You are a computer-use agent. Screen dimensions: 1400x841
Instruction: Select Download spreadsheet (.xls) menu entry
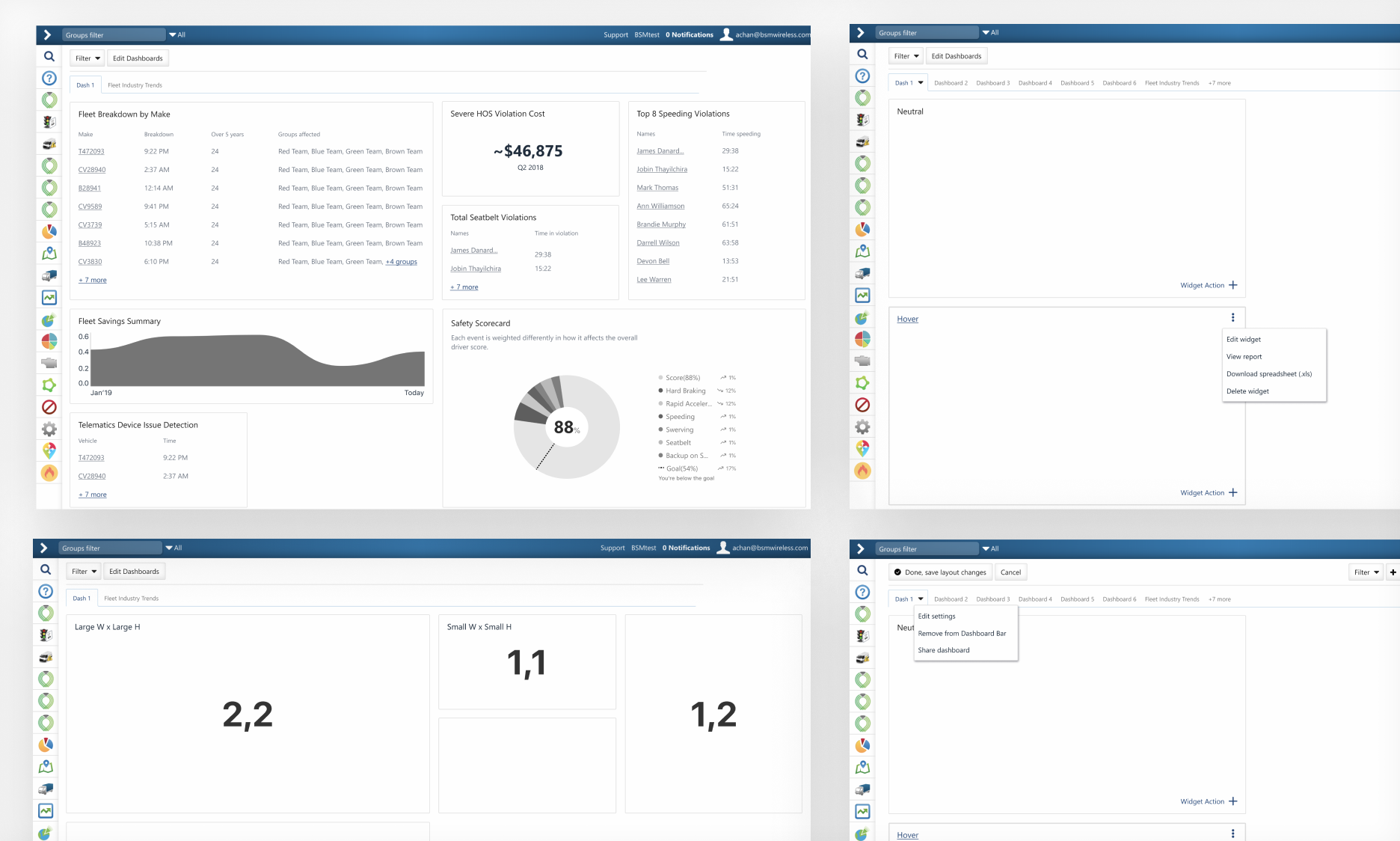(x=1269, y=374)
